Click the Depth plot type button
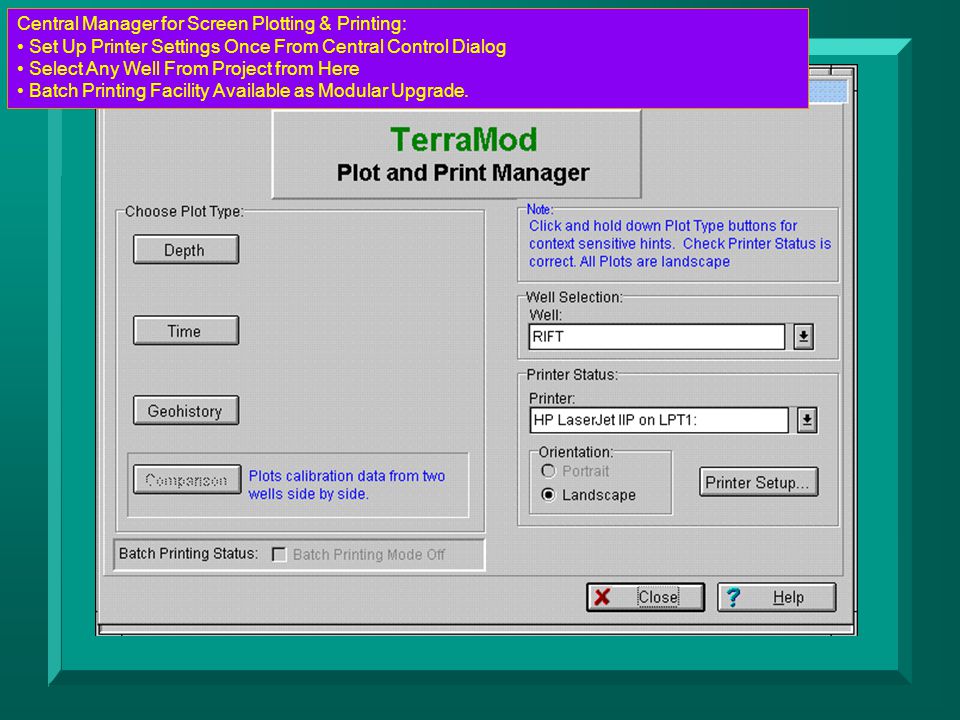Viewport: 960px width, 720px height. click(186, 250)
